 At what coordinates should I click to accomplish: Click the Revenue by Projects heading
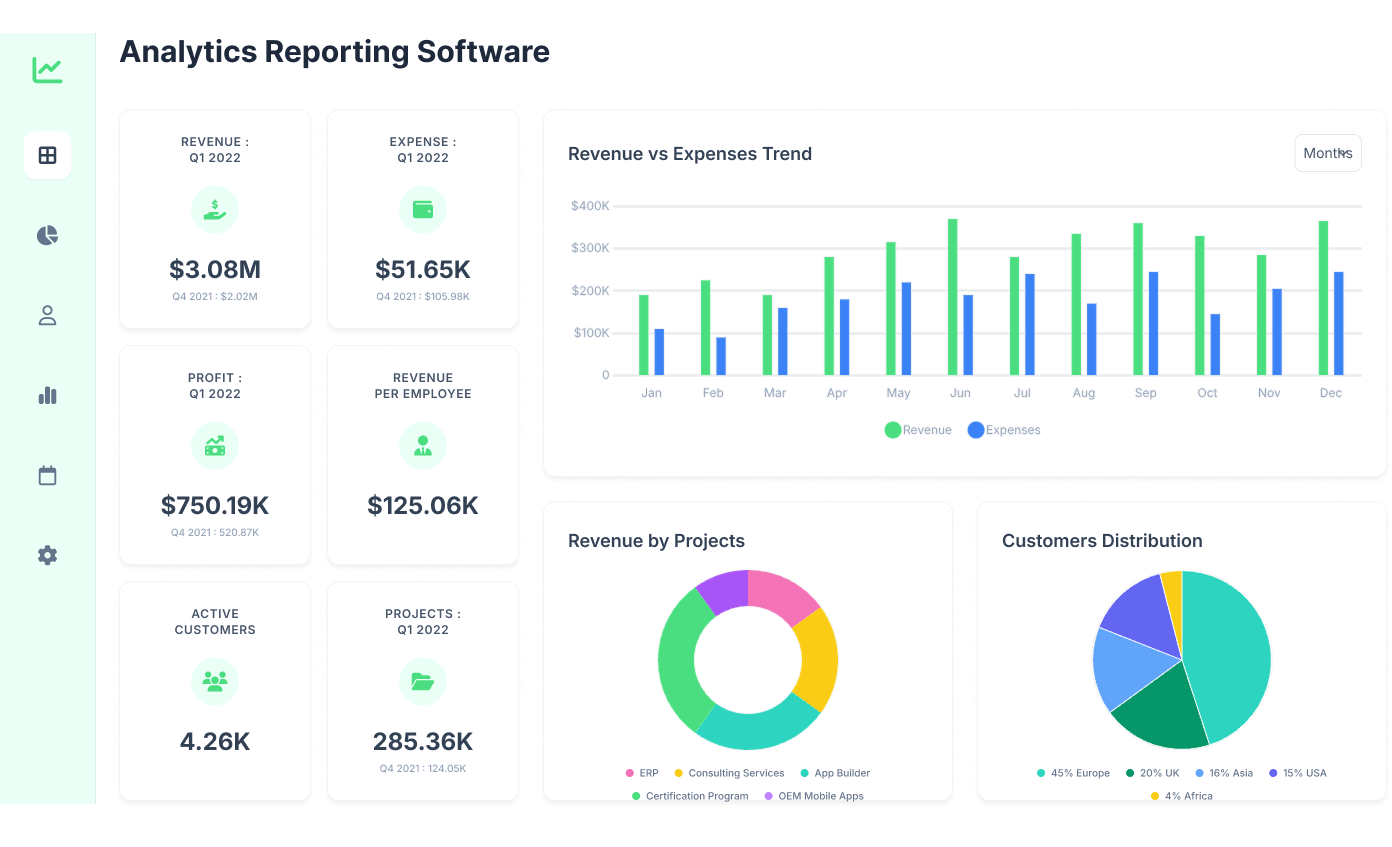click(x=656, y=541)
